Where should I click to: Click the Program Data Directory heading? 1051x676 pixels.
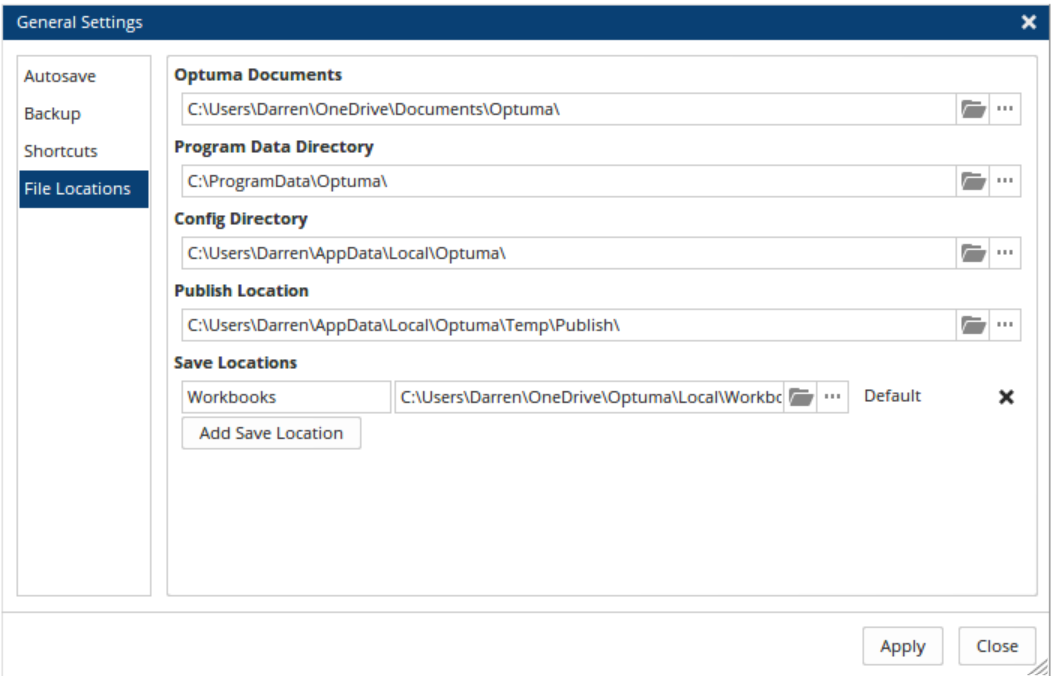pos(273,147)
